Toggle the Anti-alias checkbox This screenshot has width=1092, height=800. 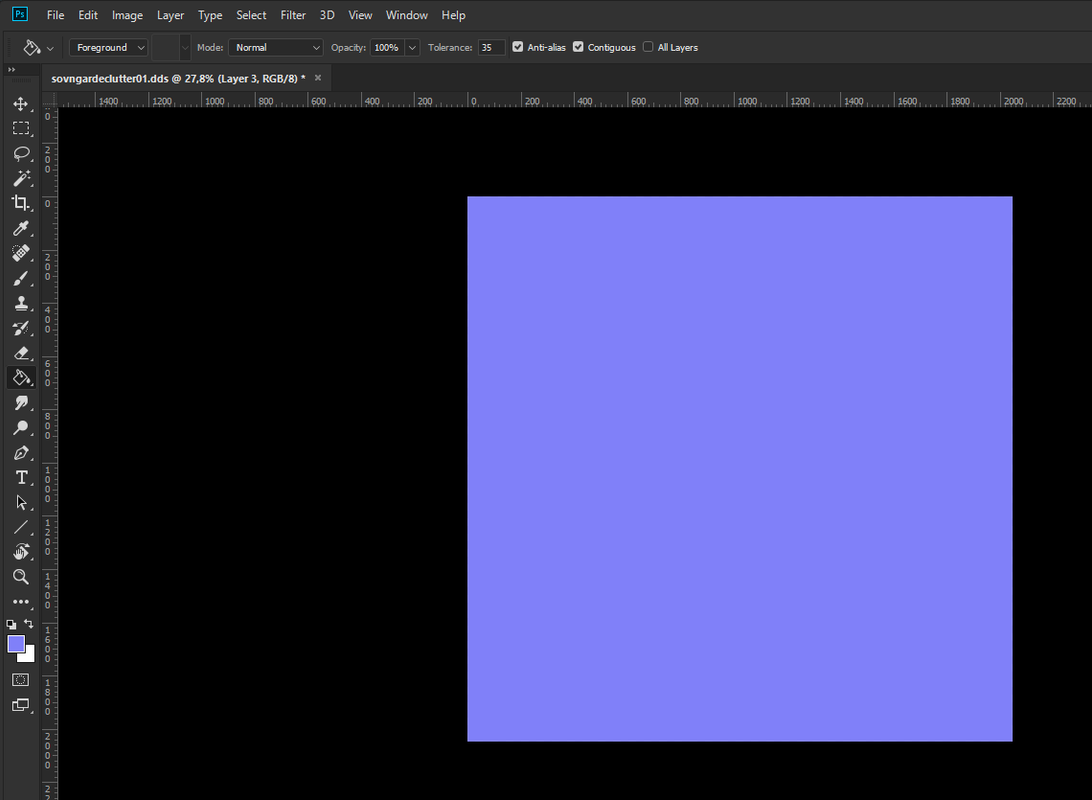[517, 47]
